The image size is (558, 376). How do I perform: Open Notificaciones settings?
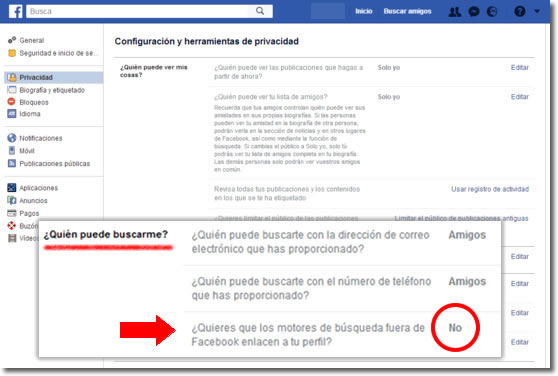point(41,138)
